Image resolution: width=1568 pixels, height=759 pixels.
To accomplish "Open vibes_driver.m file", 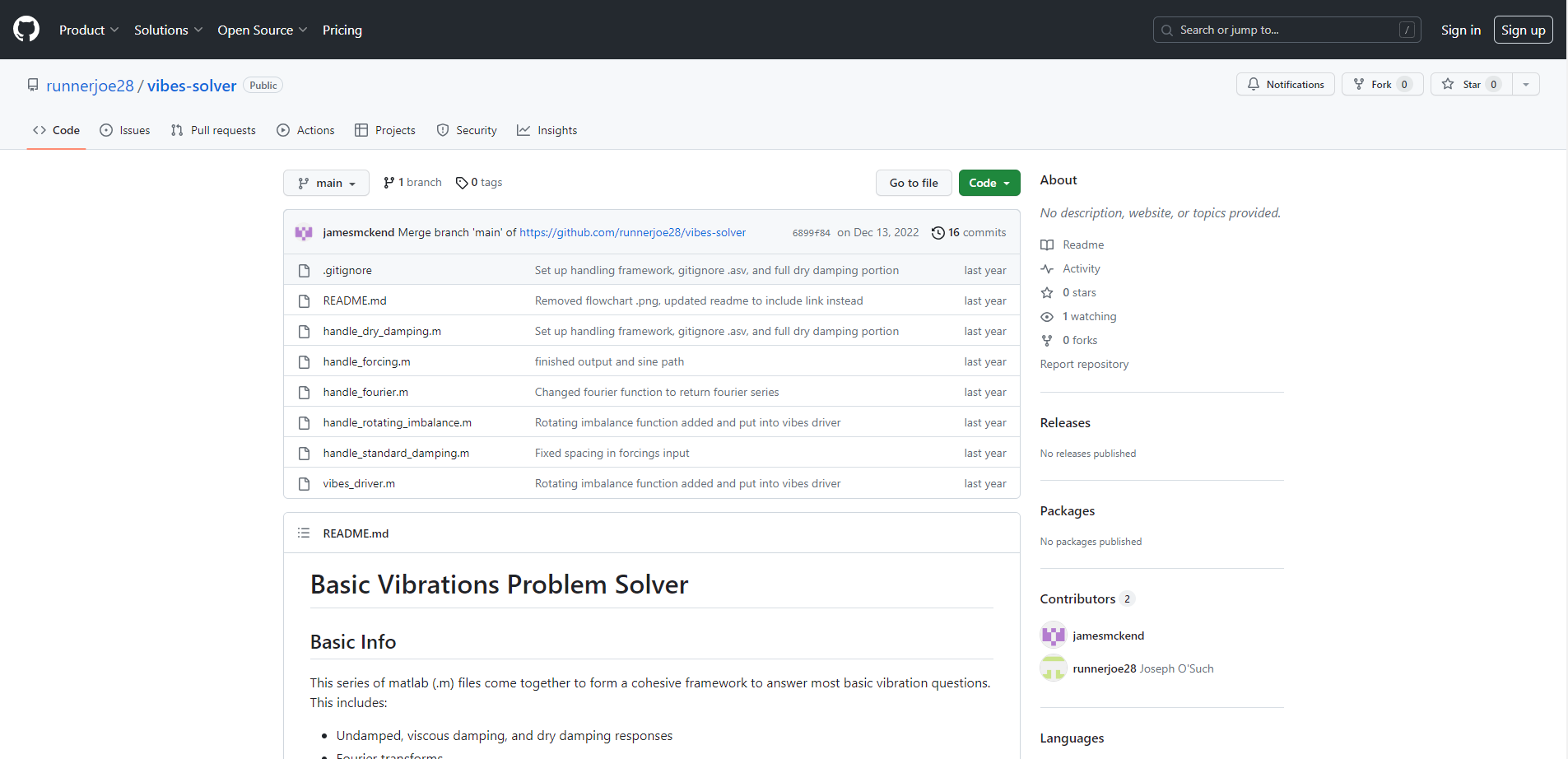I will tap(359, 483).
